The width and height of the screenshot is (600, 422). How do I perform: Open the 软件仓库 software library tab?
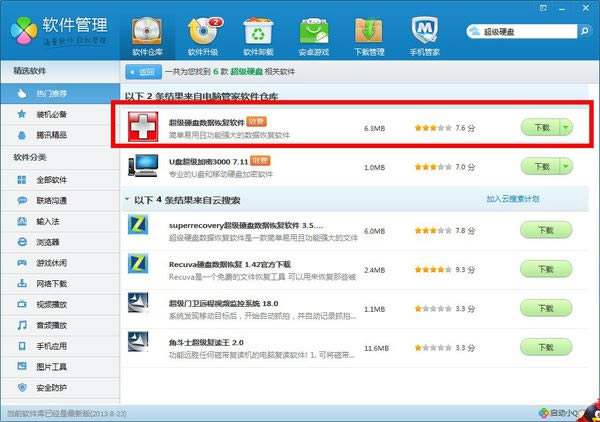click(x=147, y=37)
